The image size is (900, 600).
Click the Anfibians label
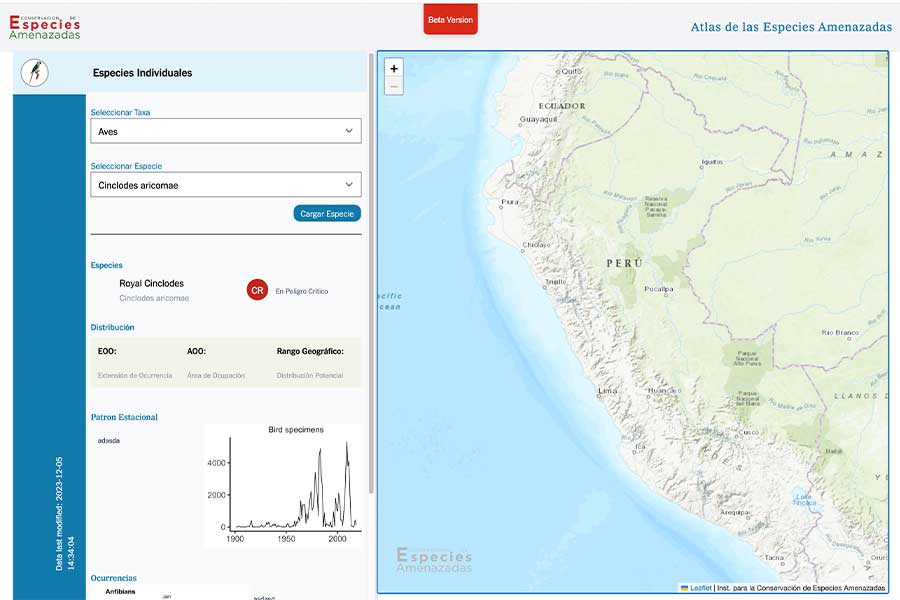121,591
